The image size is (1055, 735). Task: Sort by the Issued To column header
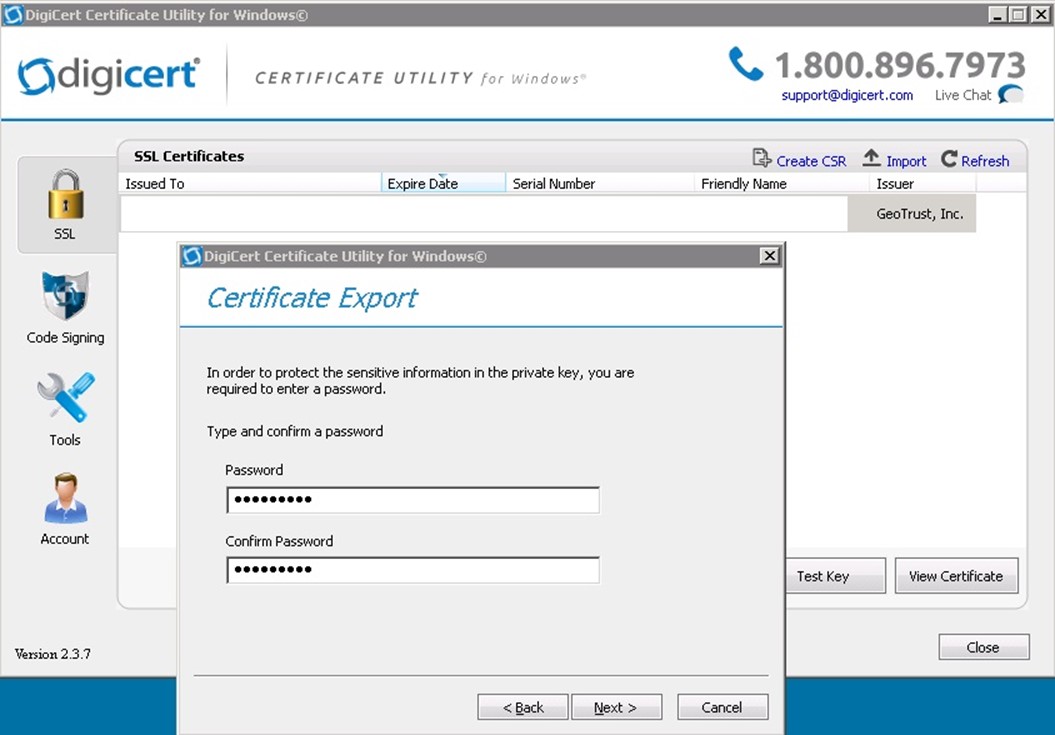pyautogui.click(x=250, y=183)
